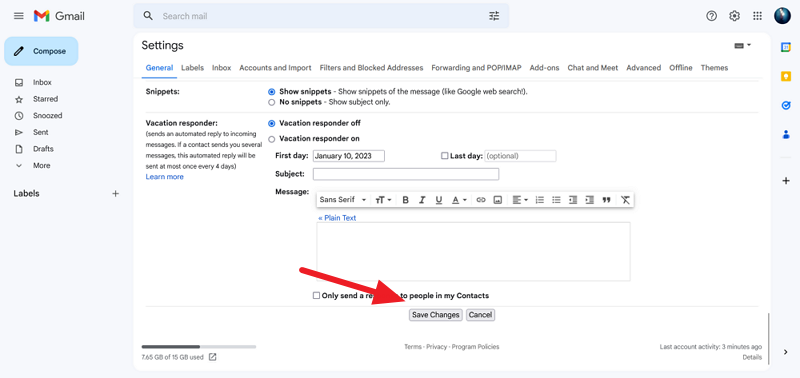800x378 pixels.
Task: Open the Google account avatar
Action: [x=782, y=16]
